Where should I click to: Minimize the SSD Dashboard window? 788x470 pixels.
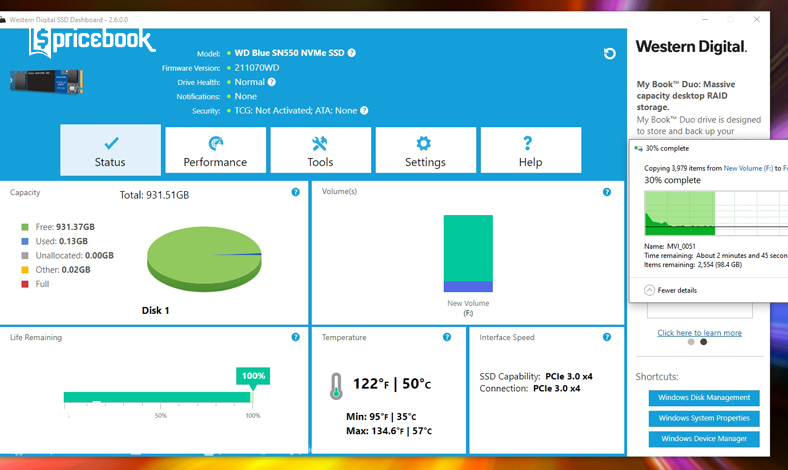(705, 20)
